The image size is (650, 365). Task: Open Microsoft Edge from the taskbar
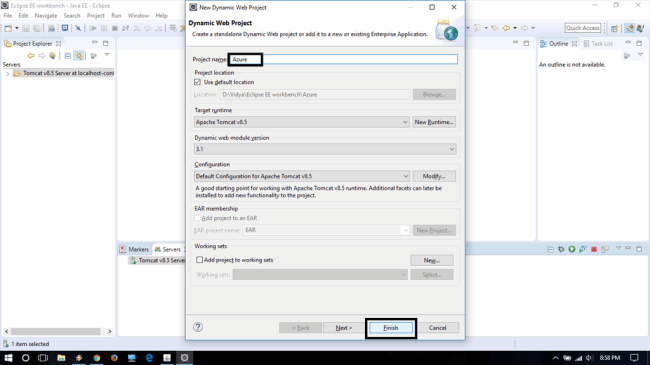pyautogui.click(x=149, y=358)
